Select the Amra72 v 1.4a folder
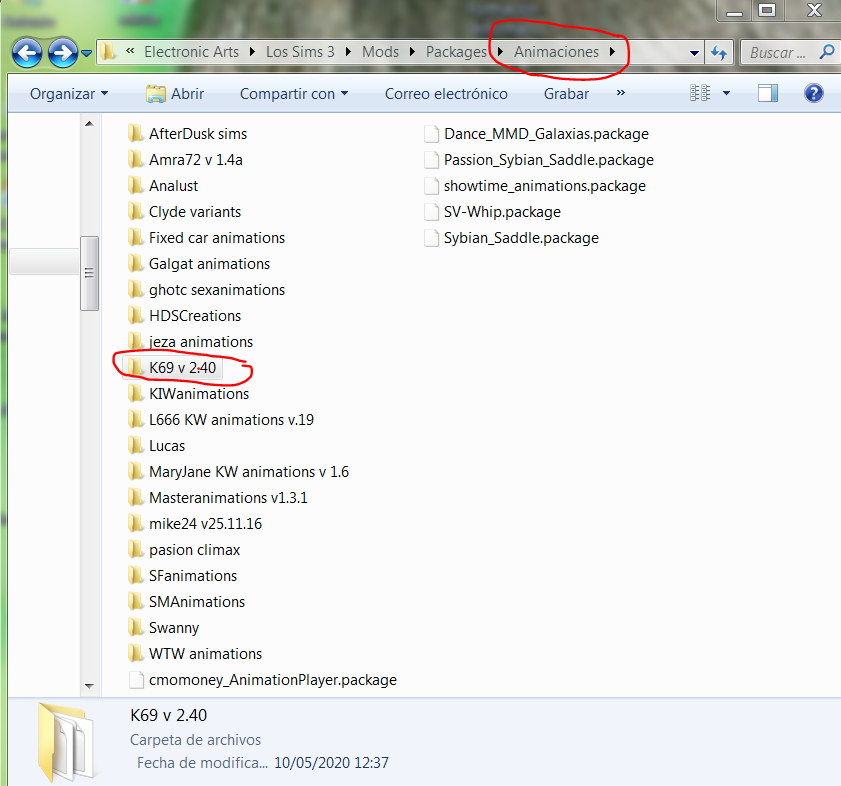This screenshot has width=841, height=786. pyautogui.click(x=186, y=160)
